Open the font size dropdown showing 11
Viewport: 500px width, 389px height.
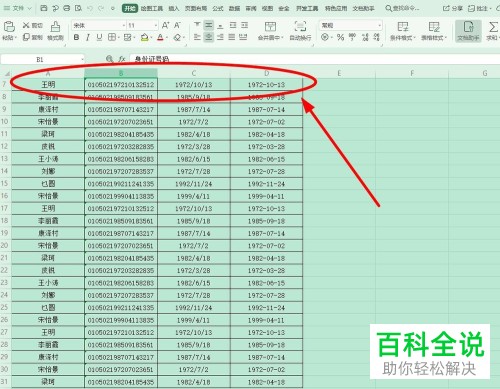point(156,25)
